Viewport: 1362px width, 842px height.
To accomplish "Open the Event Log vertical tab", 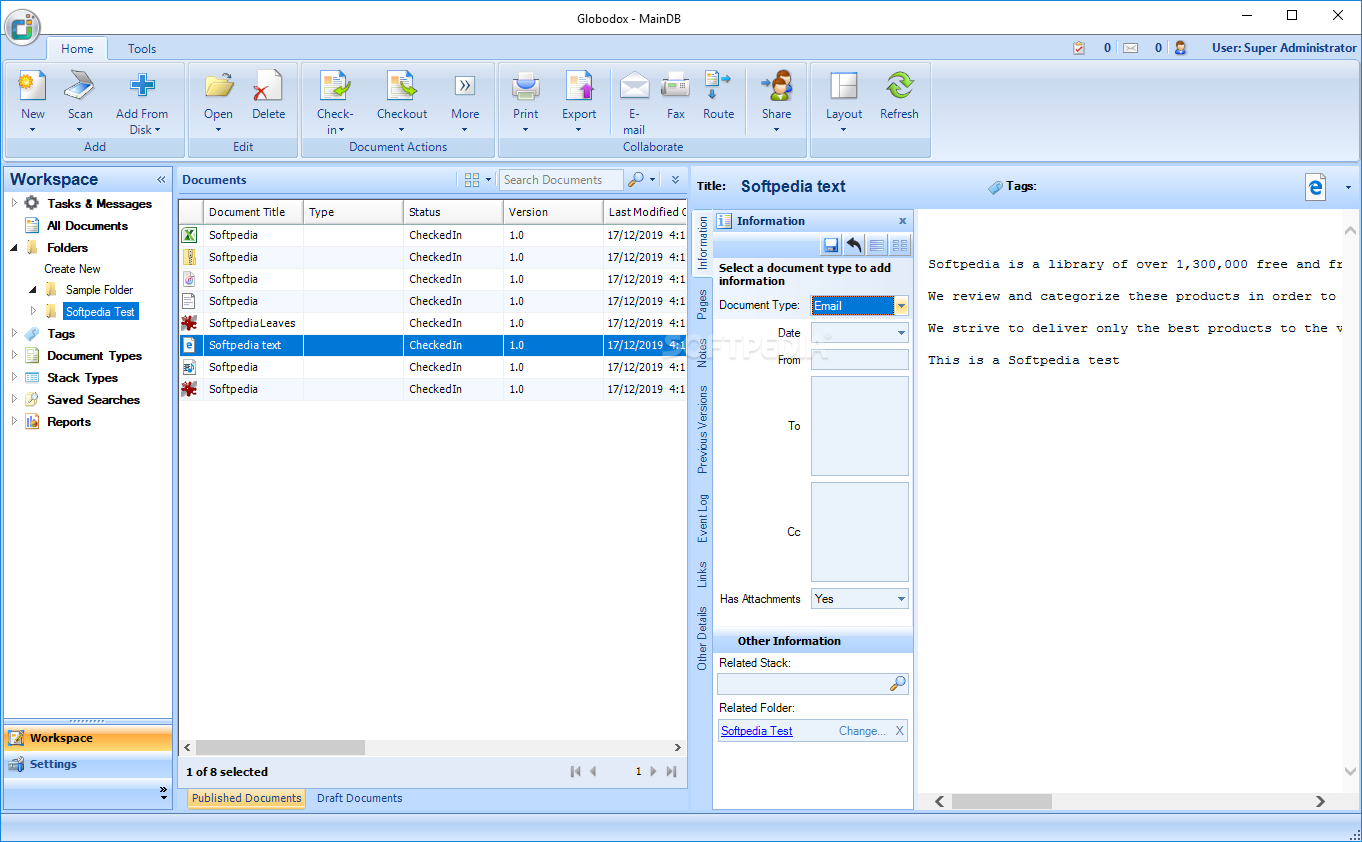I will click(702, 518).
